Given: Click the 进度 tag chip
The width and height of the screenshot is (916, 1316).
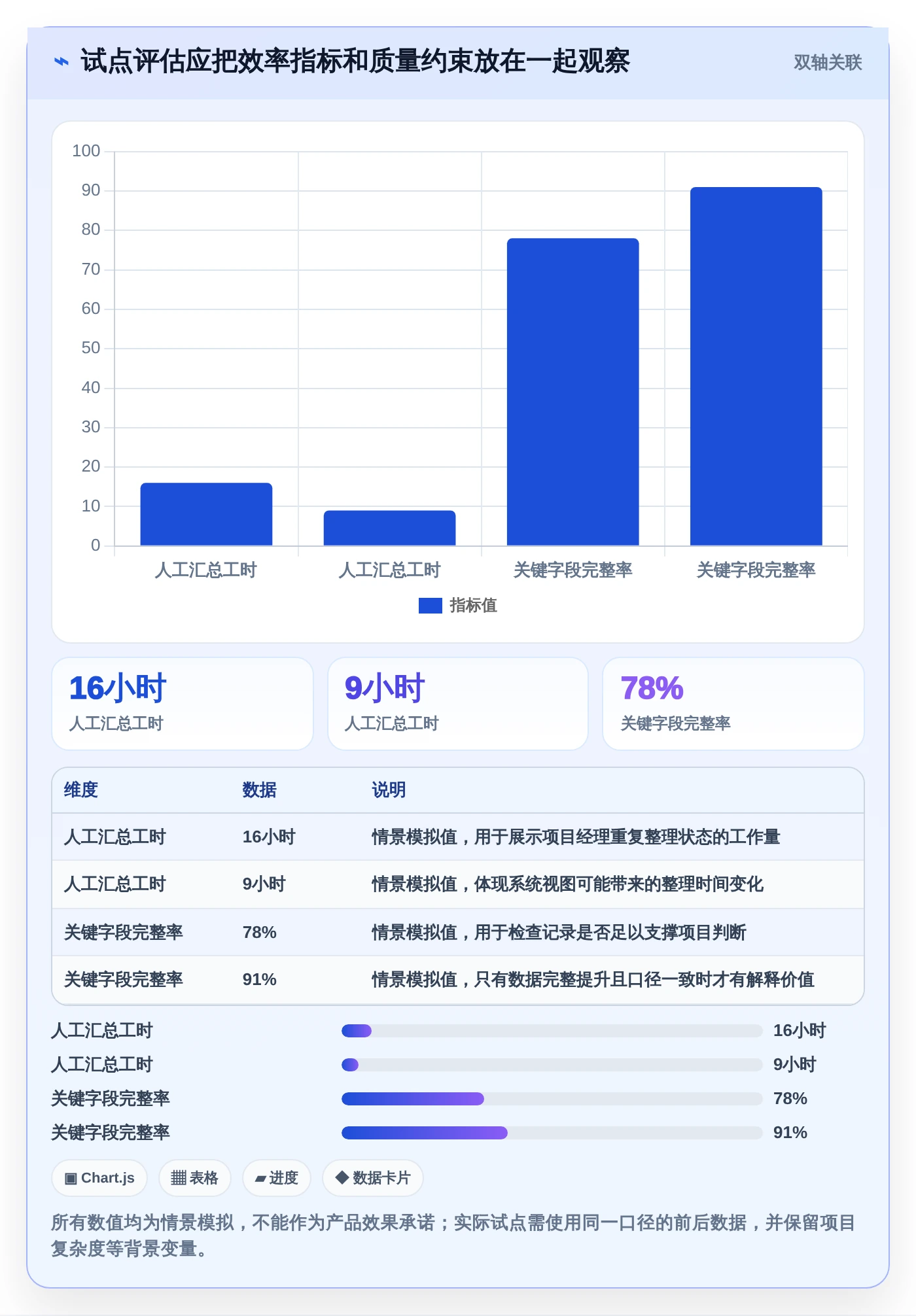Looking at the screenshot, I should tap(276, 1178).
